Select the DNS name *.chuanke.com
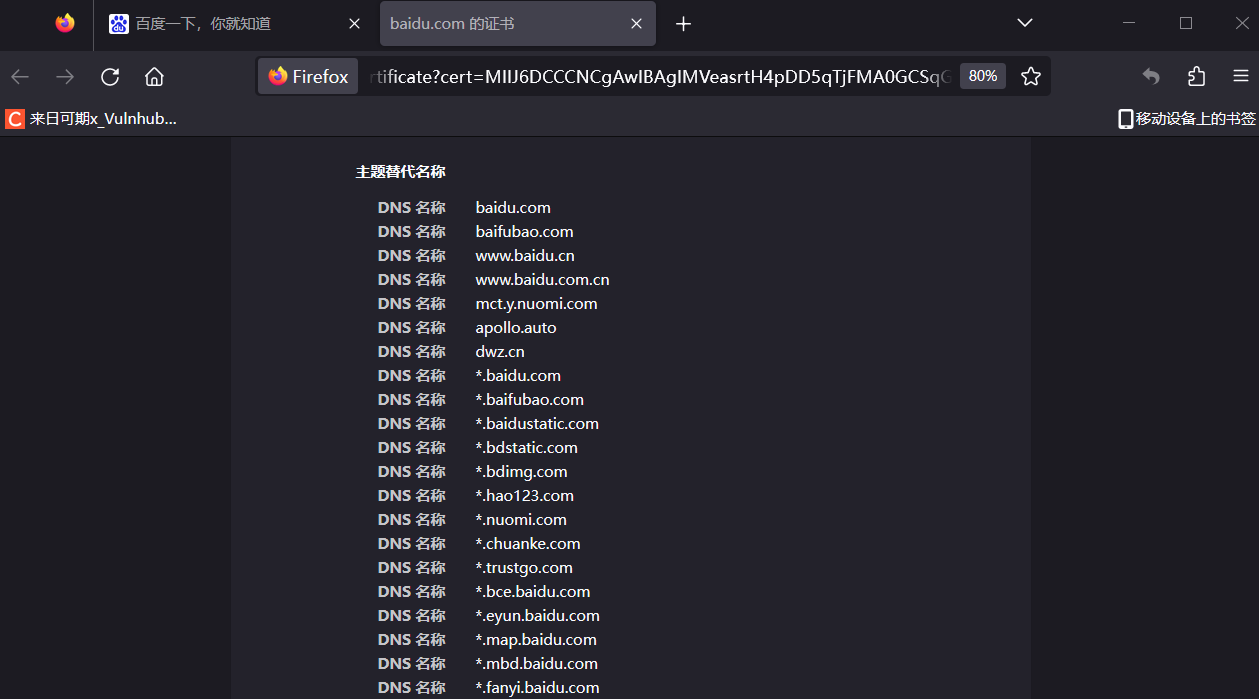Image resolution: width=1259 pixels, height=699 pixels. pos(528,544)
